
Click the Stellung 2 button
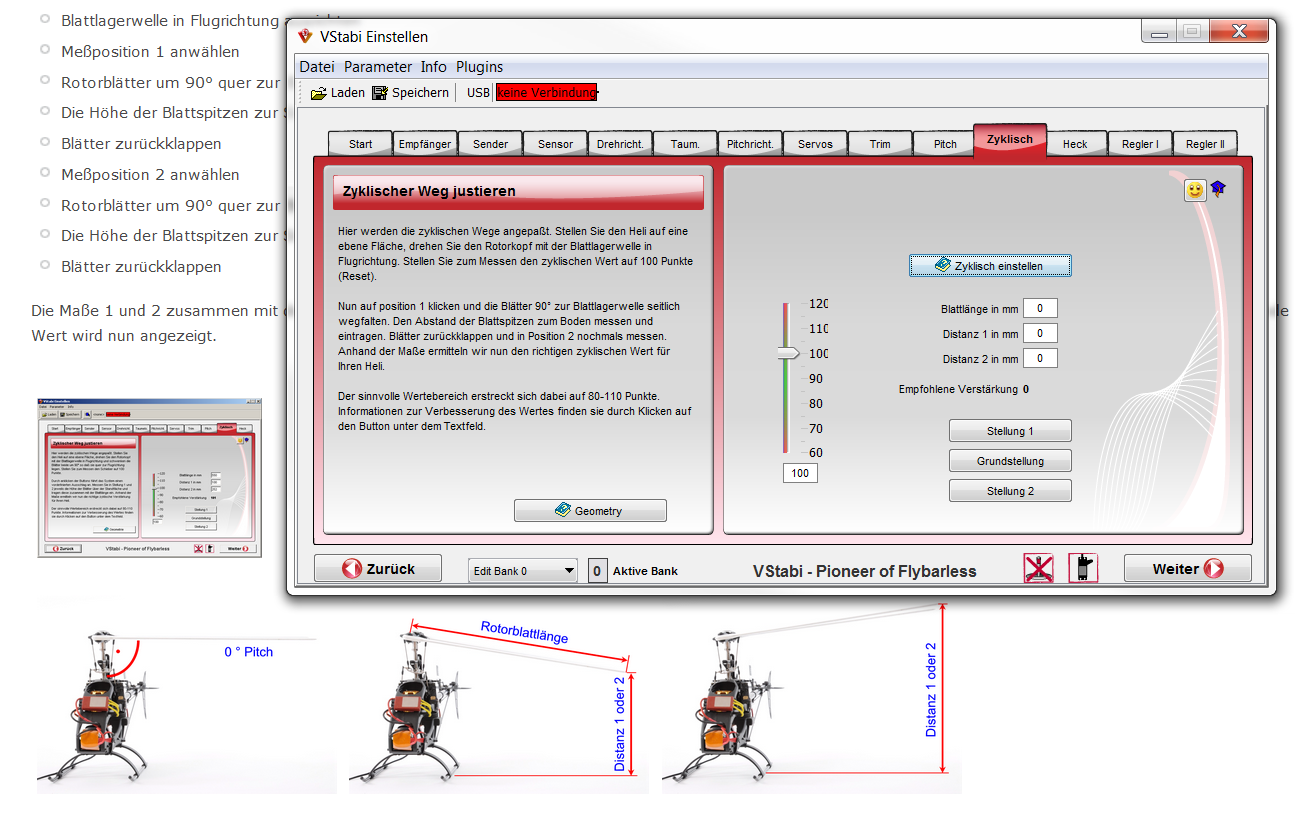click(1010, 491)
